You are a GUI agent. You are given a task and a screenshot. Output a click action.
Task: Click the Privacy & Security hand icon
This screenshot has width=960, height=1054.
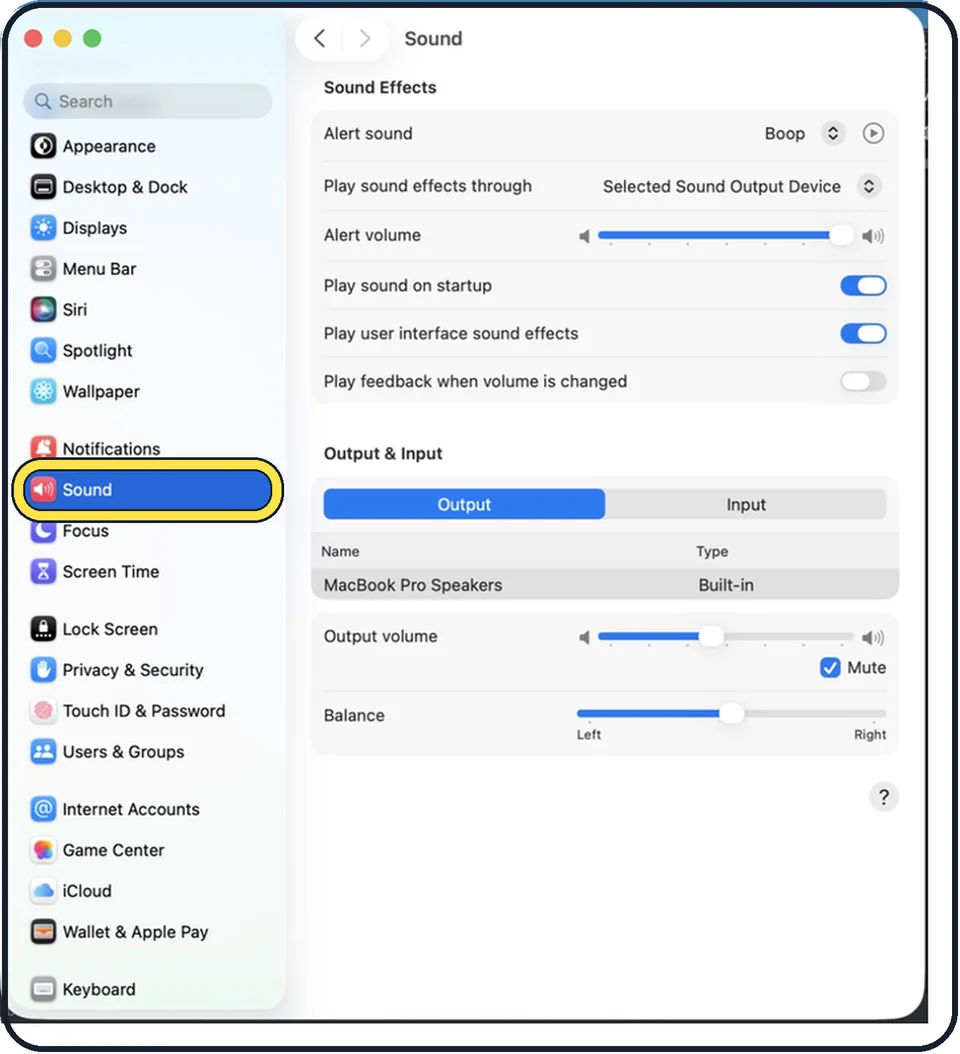click(x=44, y=670)
